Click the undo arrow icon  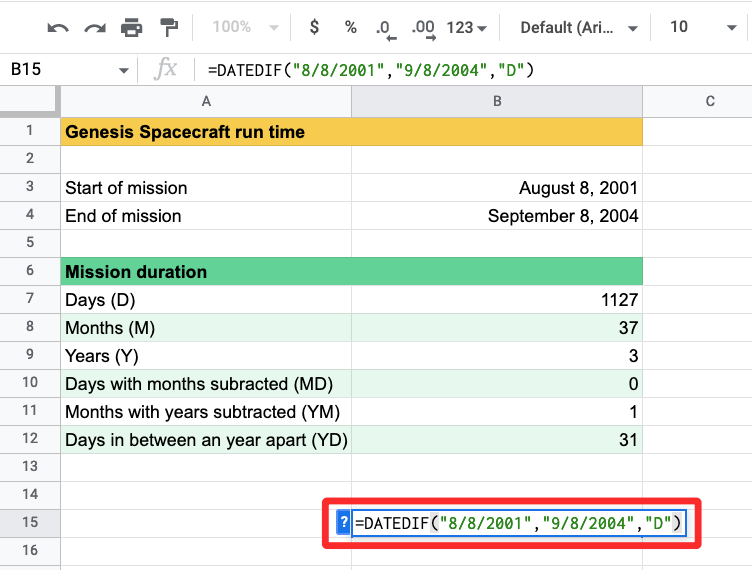click(58, 27)
